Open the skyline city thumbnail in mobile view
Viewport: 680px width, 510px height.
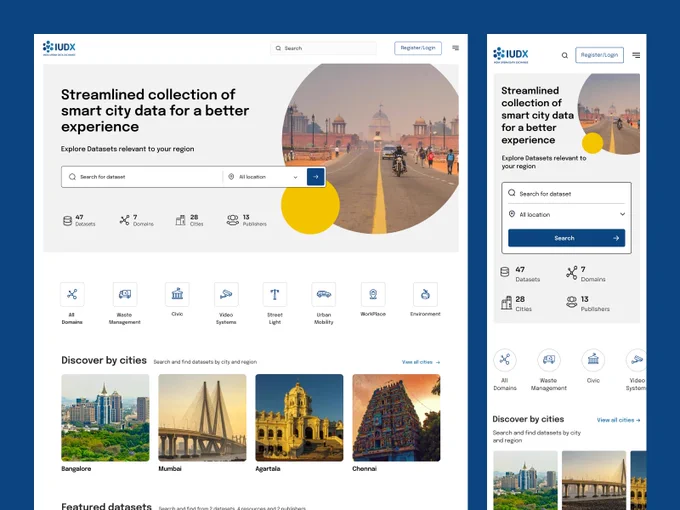tap(525, 480)
